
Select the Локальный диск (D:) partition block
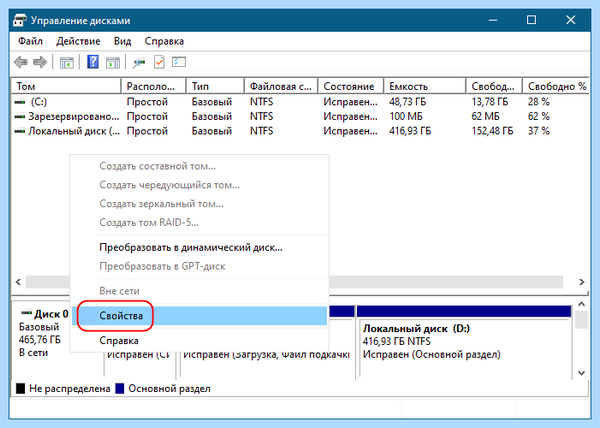pyautogui.click(x=465, y=342)
